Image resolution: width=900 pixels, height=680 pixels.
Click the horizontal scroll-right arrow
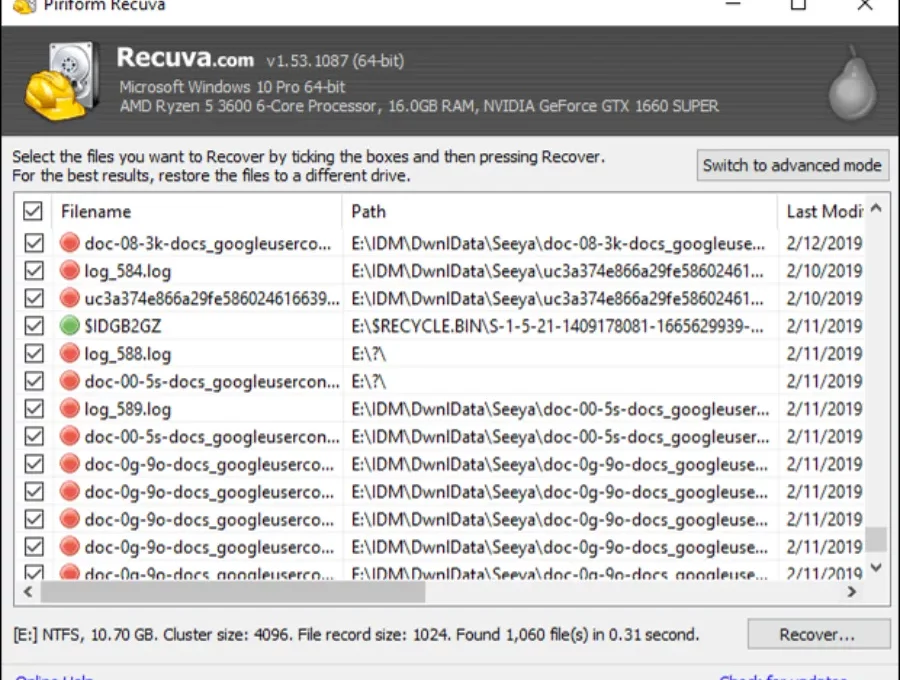point(852,591)
